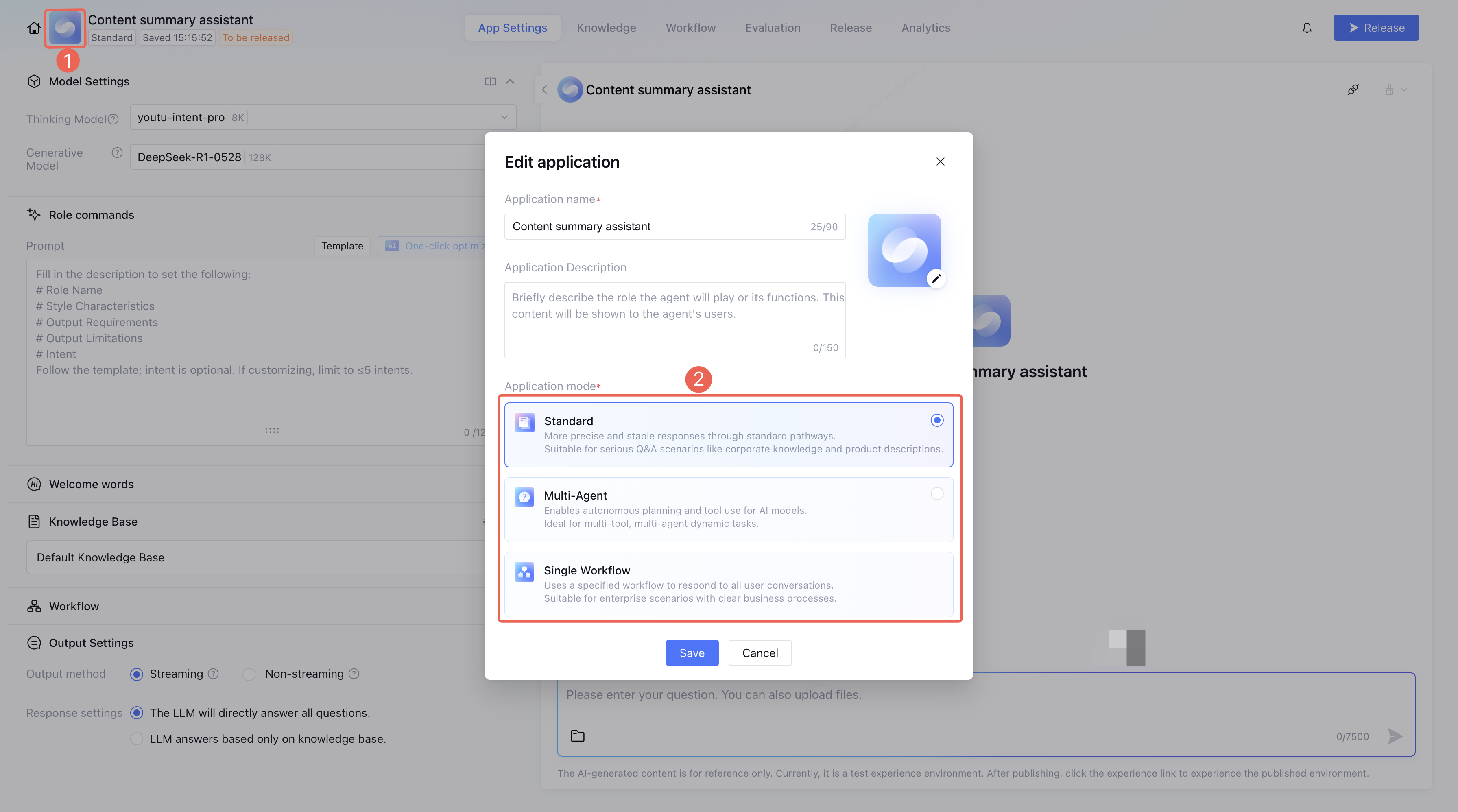Click the link icon in the preview header

point(1353,89)
